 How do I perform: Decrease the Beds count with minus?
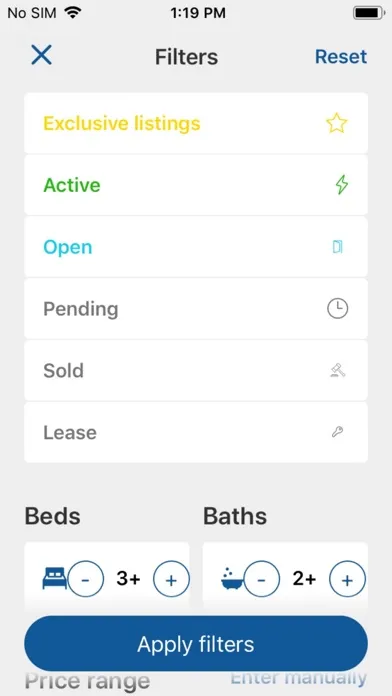pos(86,580)
